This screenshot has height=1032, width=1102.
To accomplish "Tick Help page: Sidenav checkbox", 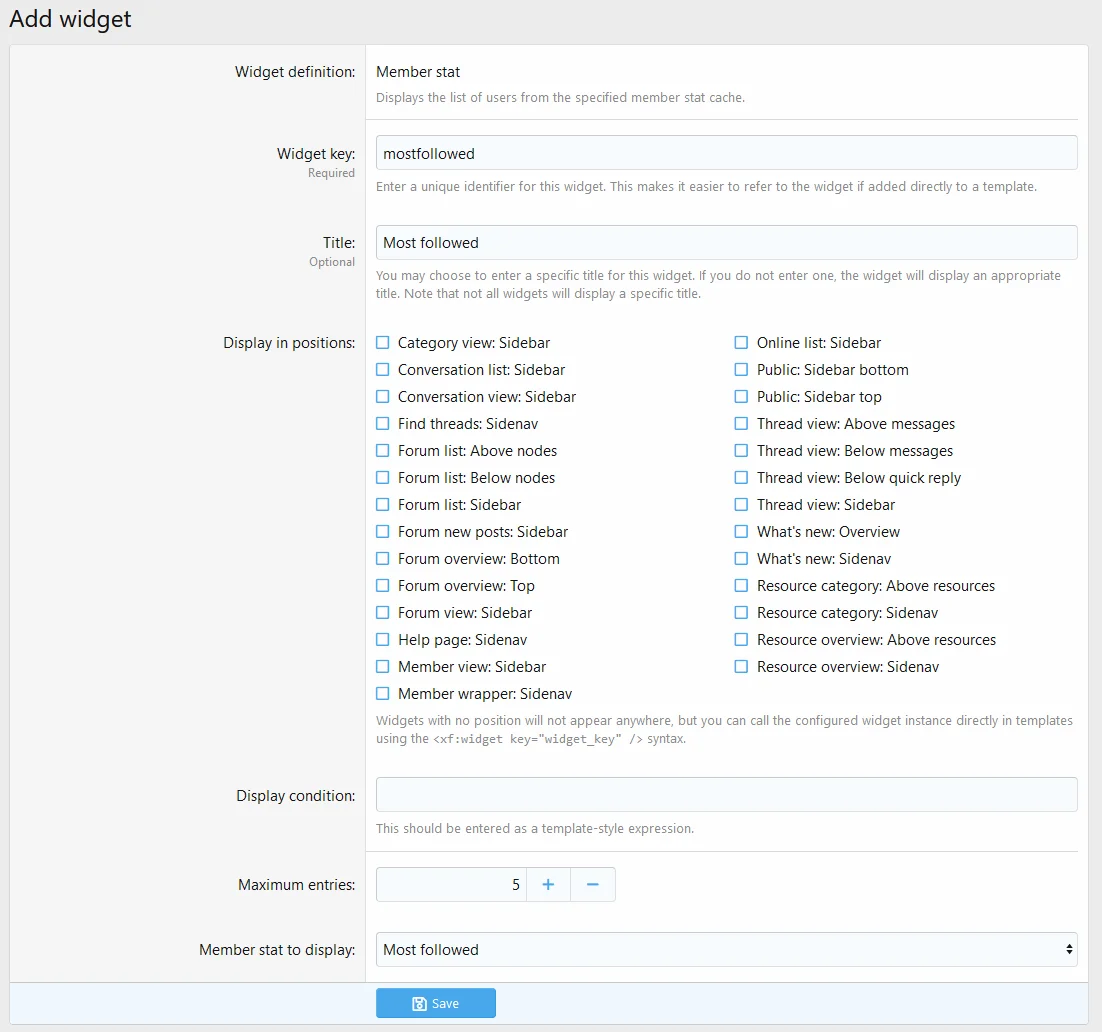I will (383, 640).
